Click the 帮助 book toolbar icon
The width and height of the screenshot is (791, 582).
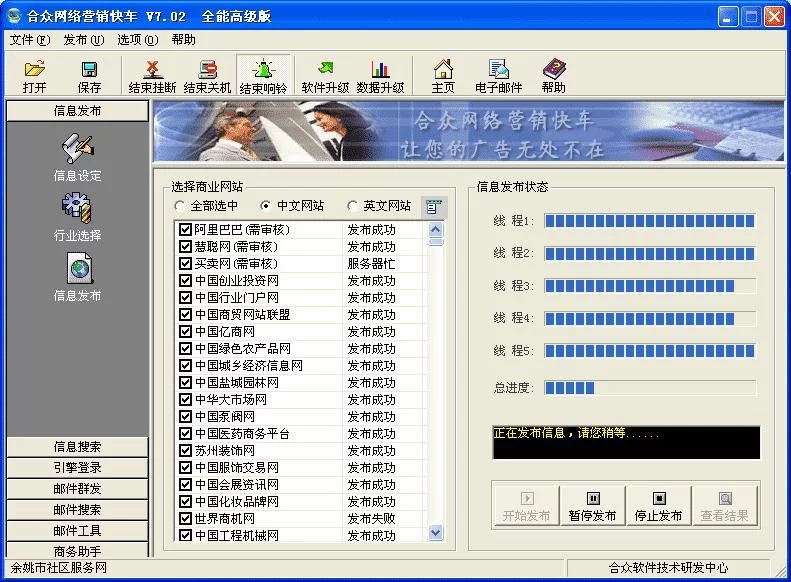coord(553,76)
